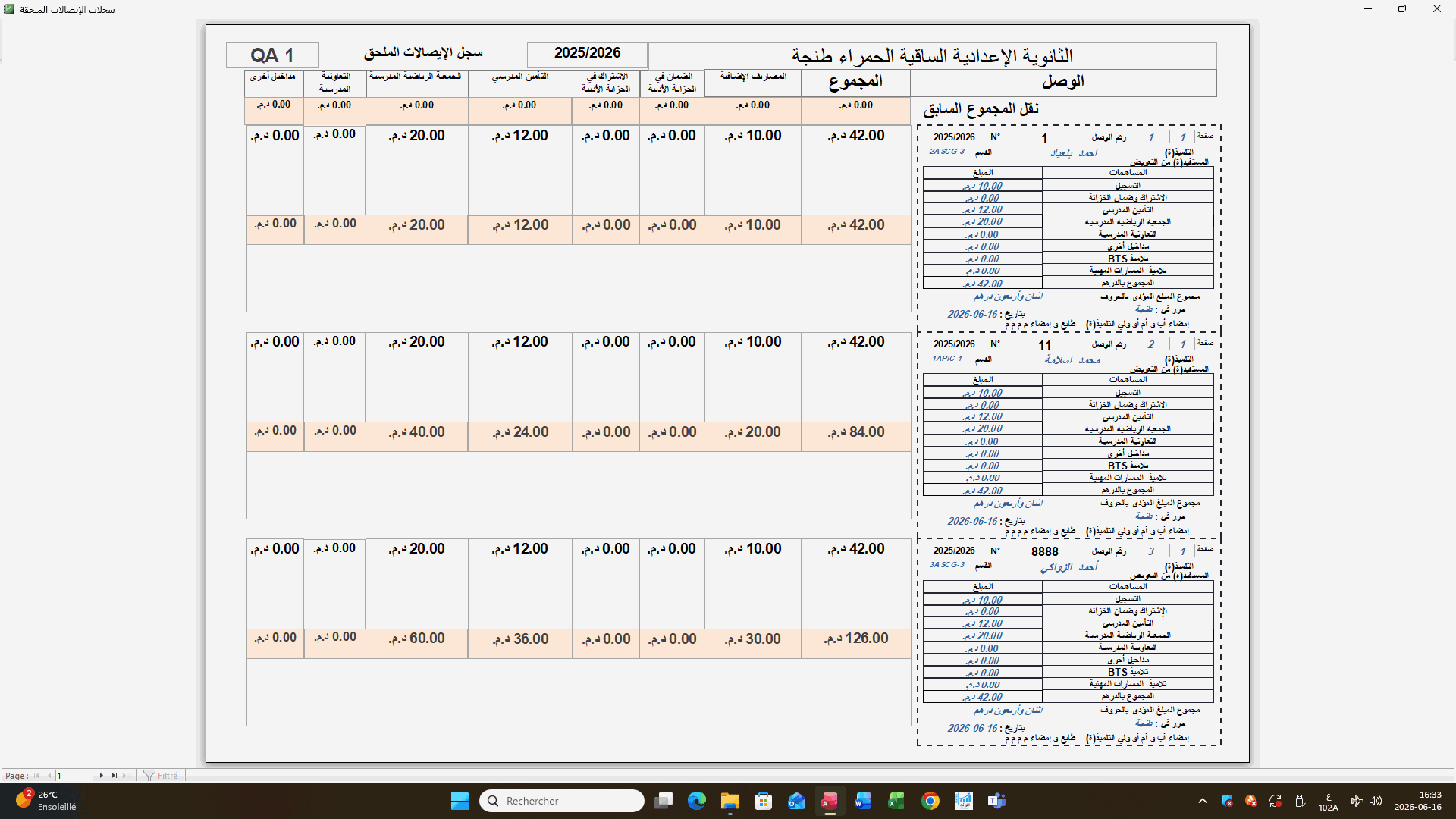Switch keyboard layout via 102A indicator
Viewport: 1456px width, 819px height.
point(1329,802)
